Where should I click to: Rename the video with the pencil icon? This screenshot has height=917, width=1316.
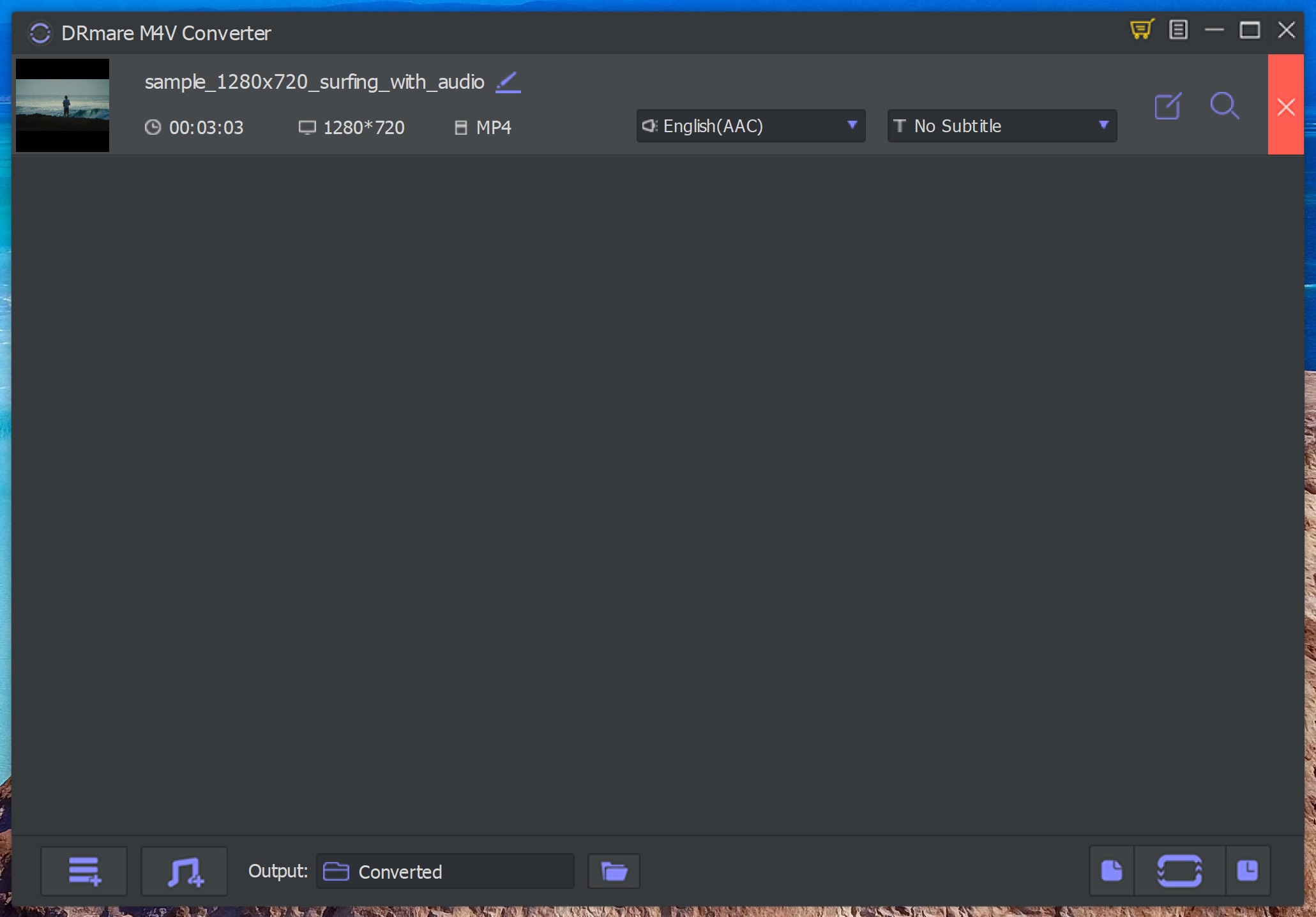point(508,82)
